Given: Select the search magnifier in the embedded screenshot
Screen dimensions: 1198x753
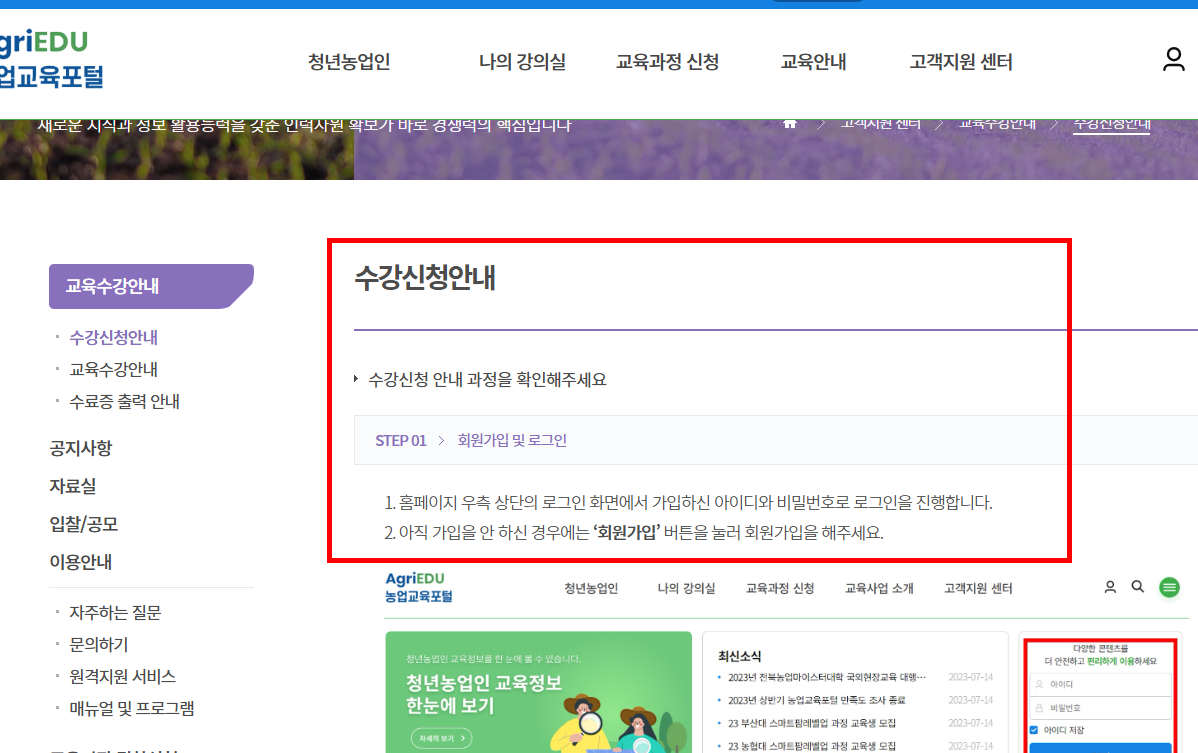Looking at the screenshot, I should pos(1137,588).
